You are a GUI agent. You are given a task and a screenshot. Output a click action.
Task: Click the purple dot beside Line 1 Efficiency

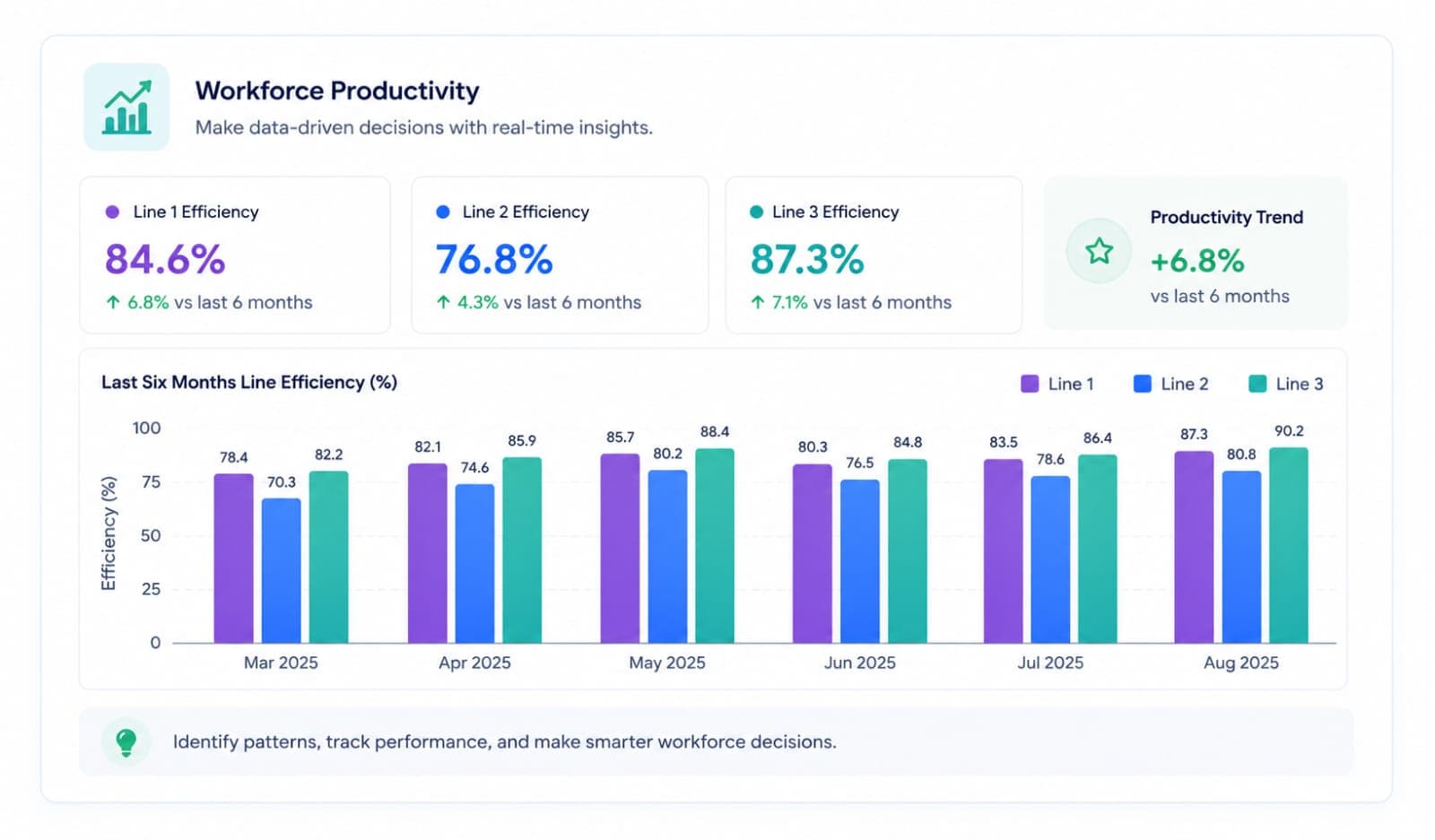(x=112, y=212)
